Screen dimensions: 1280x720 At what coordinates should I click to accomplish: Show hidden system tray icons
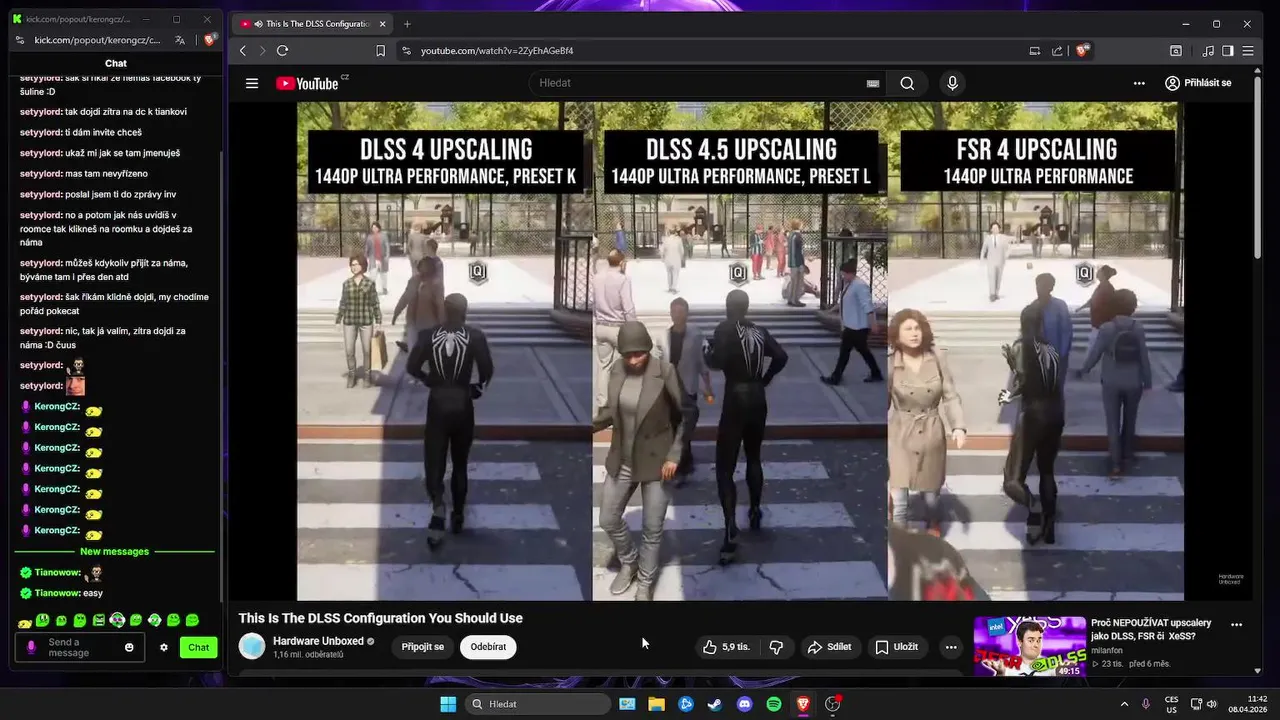[1124, 704]
